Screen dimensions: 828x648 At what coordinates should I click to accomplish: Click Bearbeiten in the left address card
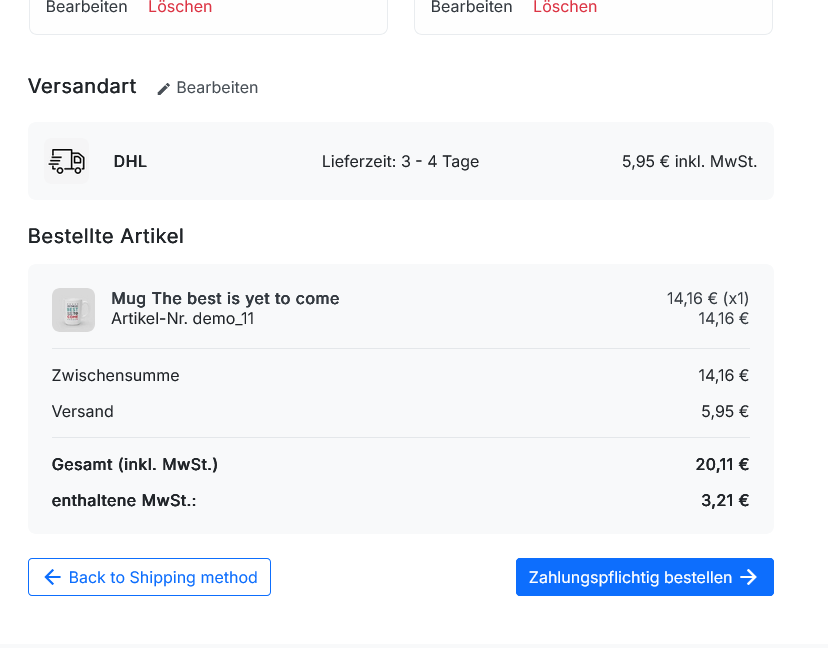pos(87,7)
